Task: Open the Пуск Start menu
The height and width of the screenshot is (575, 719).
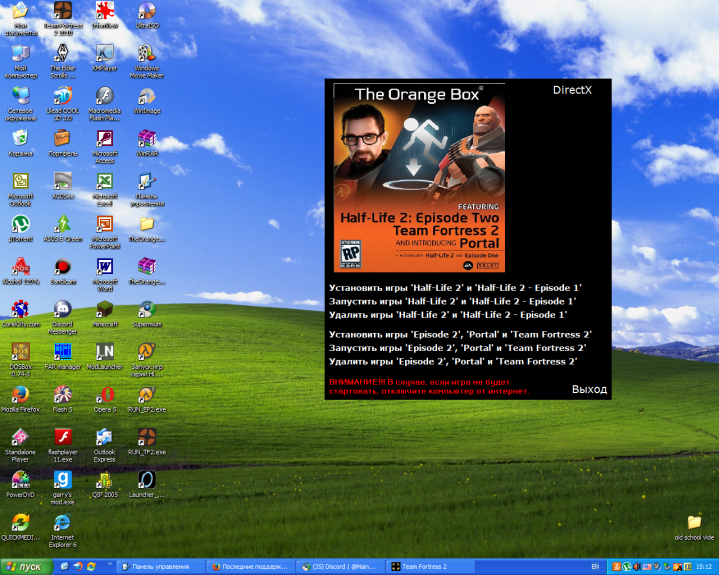Action: coord(25,566)
